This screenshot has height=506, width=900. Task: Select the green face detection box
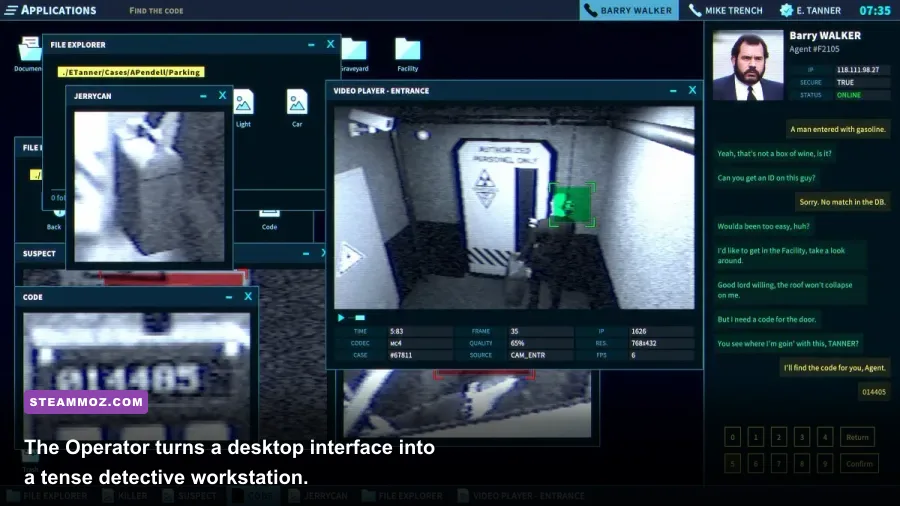coord(572,205)
